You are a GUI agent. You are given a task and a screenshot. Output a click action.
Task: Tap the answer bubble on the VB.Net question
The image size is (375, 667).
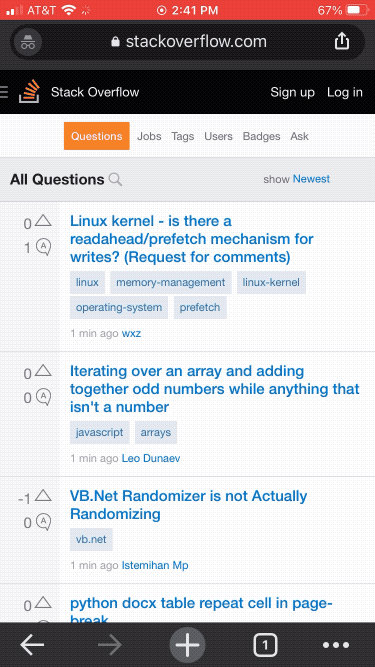tap(43, 522)
